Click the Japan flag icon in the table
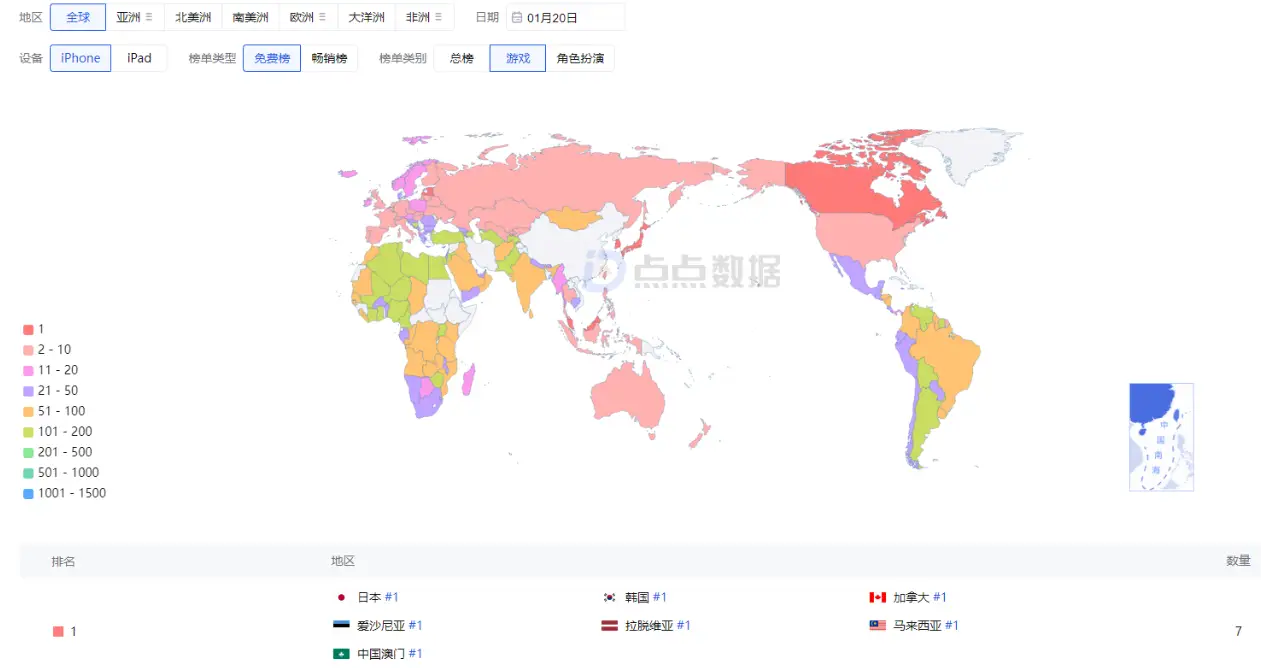Image resolution: width=1261 pixels, height=668 pixels. tap(342, 597)
